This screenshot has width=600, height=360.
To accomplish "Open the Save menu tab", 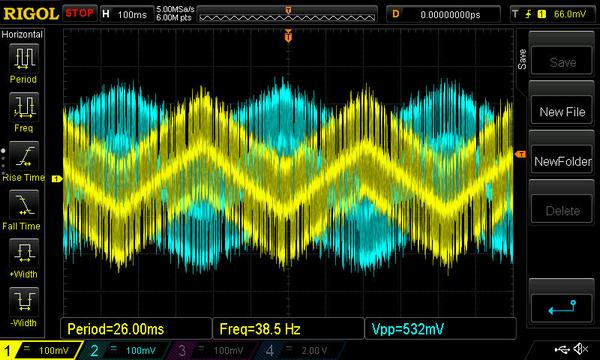I will pos(522,59).
